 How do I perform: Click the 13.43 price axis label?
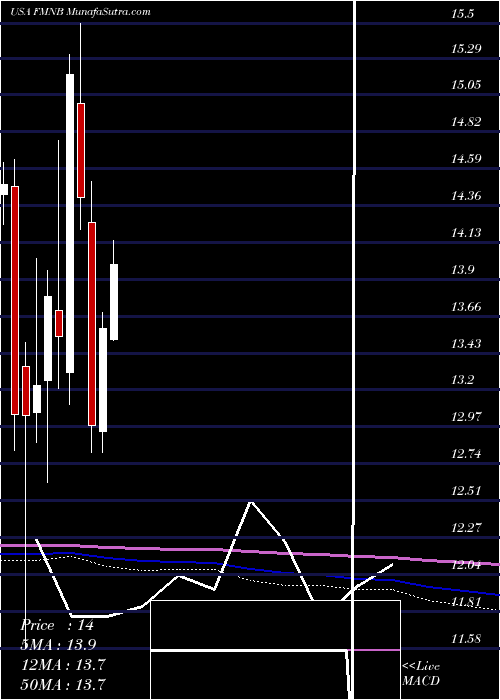click(466, 343)
